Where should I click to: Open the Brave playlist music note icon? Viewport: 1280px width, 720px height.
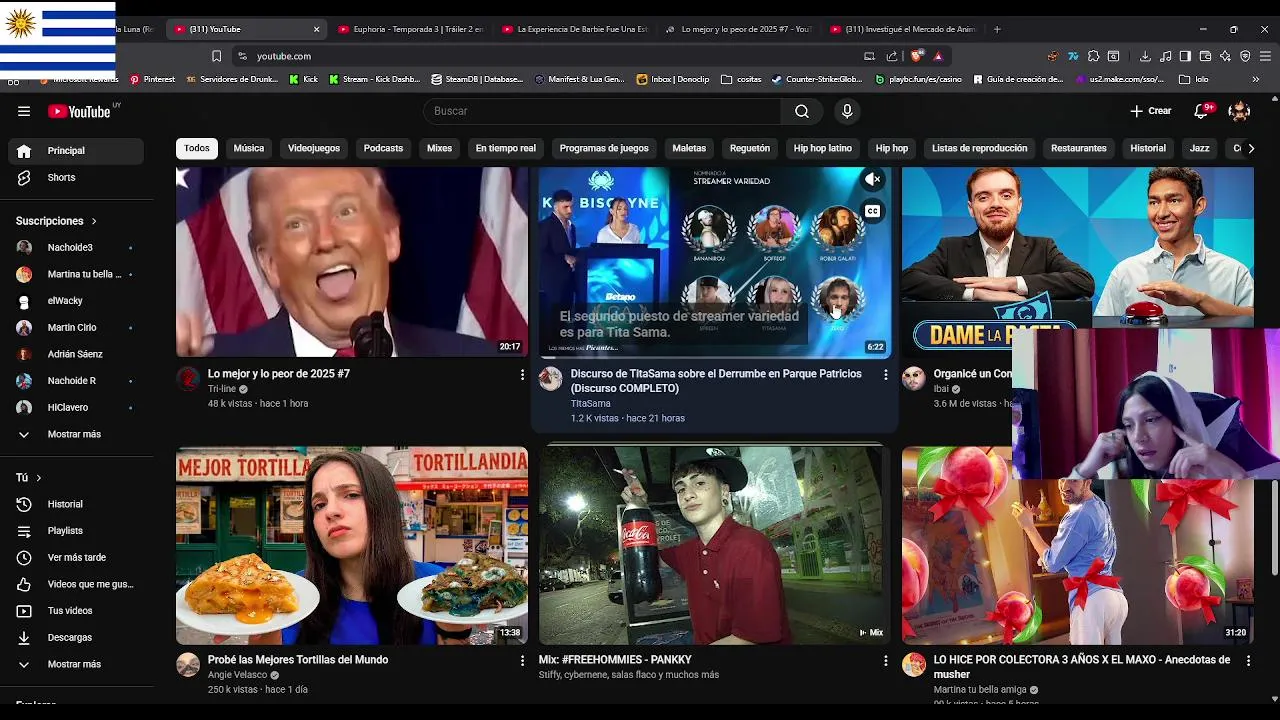(1165, 56)
